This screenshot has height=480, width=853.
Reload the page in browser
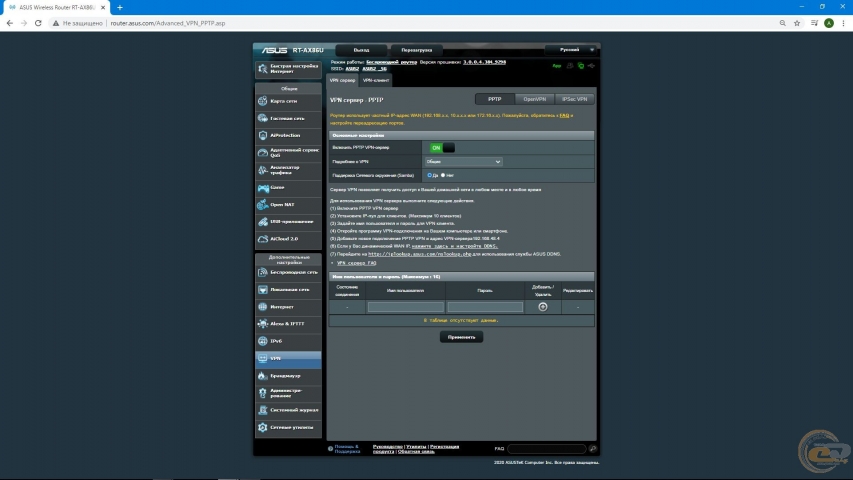(x=38, y=23)
